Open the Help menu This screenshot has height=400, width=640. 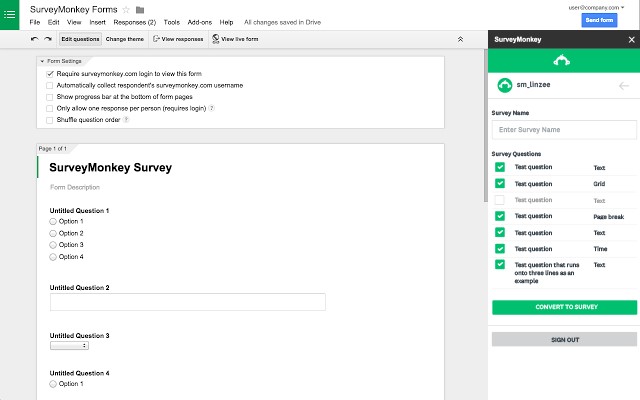[x=226, y=22]
